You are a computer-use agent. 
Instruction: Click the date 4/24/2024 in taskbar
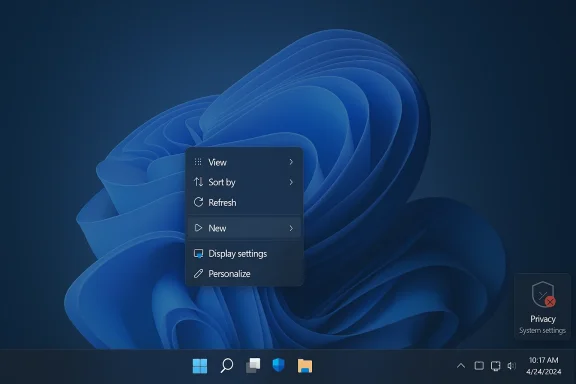point(543,372)
